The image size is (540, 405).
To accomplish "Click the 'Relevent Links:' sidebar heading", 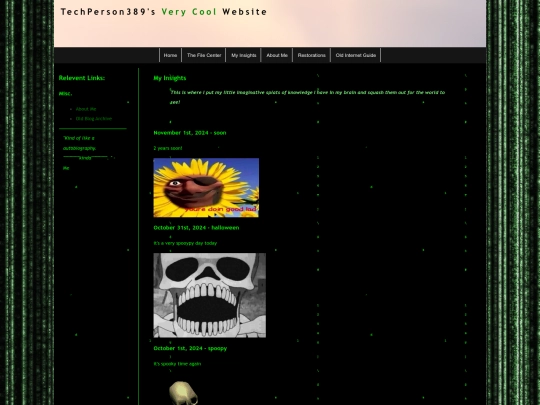I will coord(82,78).
